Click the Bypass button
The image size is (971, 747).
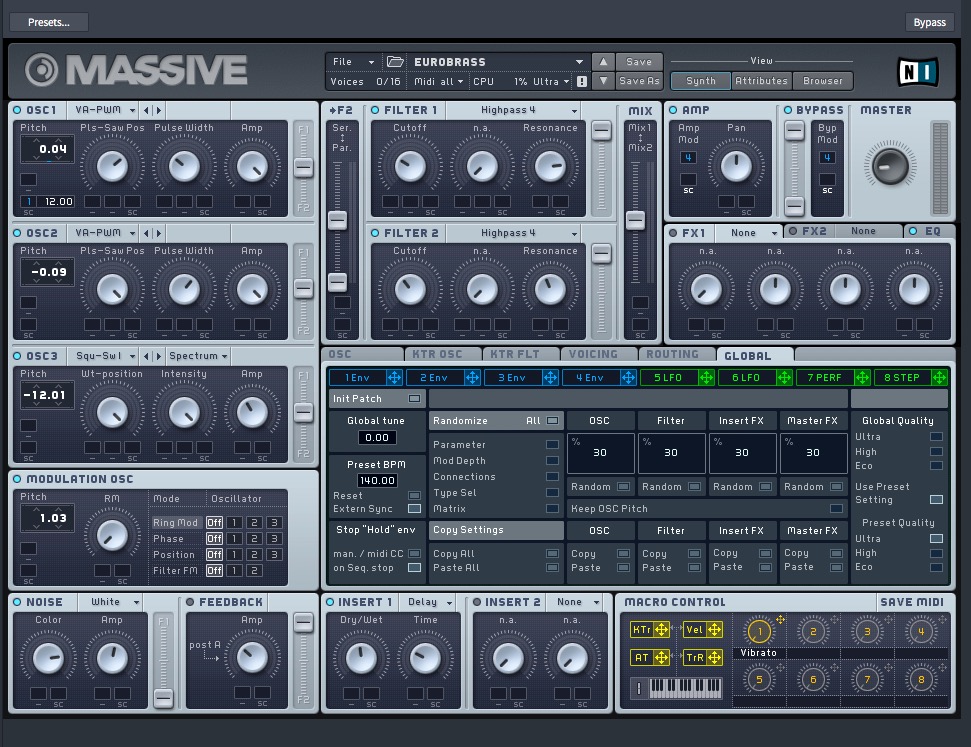(929, 22)
